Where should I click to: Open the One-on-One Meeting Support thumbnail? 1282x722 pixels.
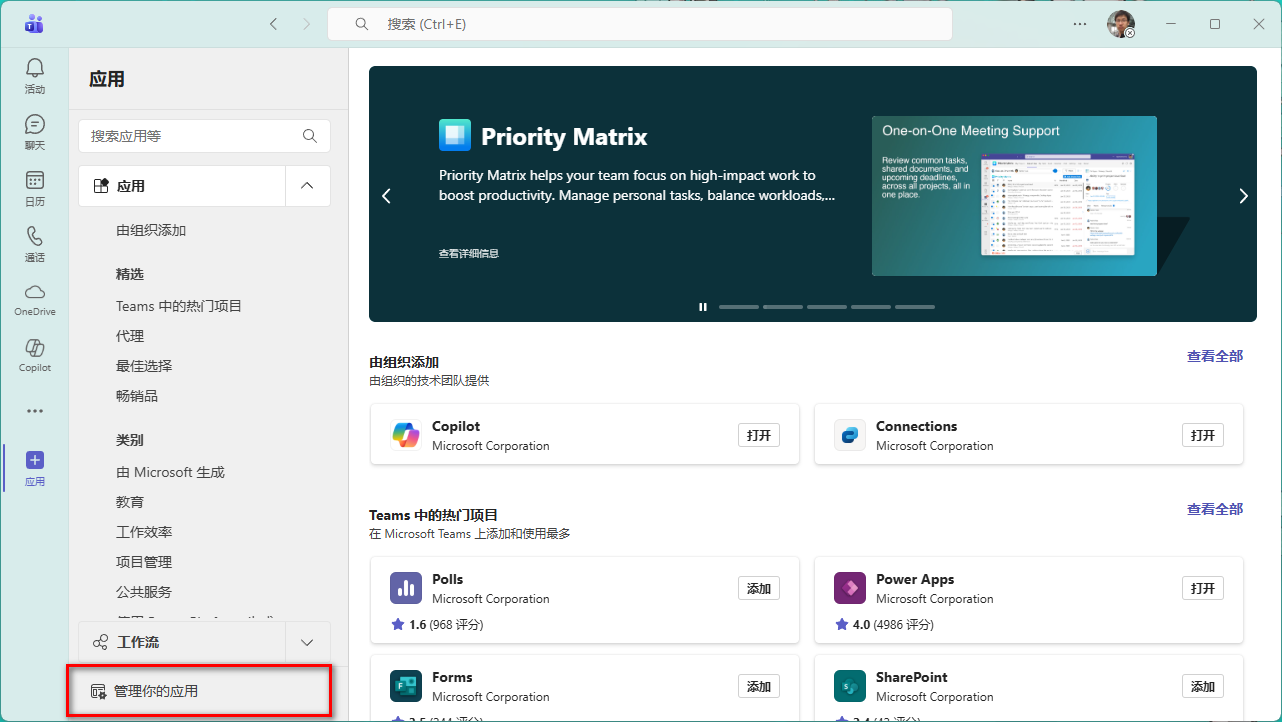1014,196
